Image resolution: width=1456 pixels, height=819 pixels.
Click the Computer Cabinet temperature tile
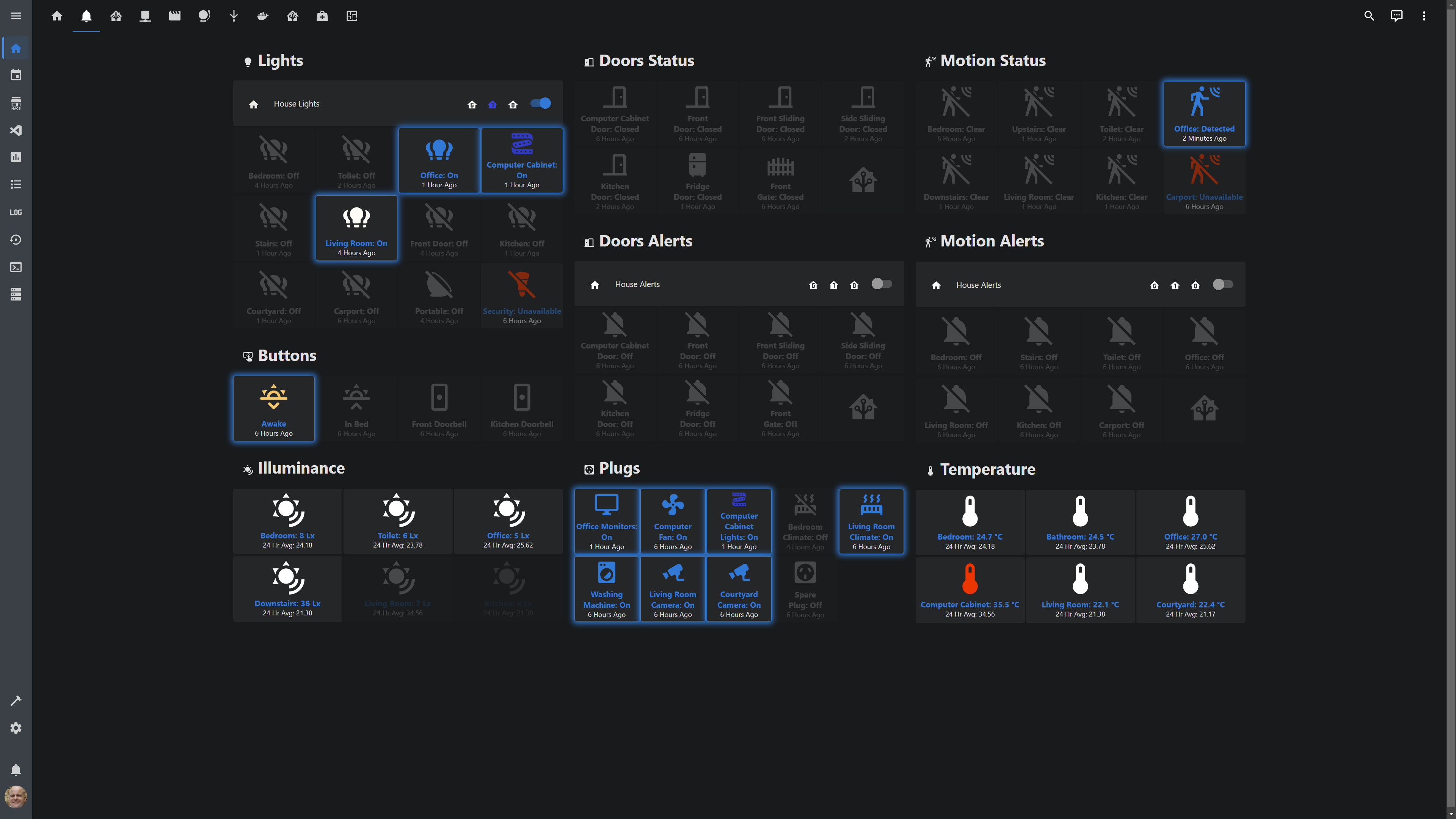pyautogui.click(x=970, y=590)
